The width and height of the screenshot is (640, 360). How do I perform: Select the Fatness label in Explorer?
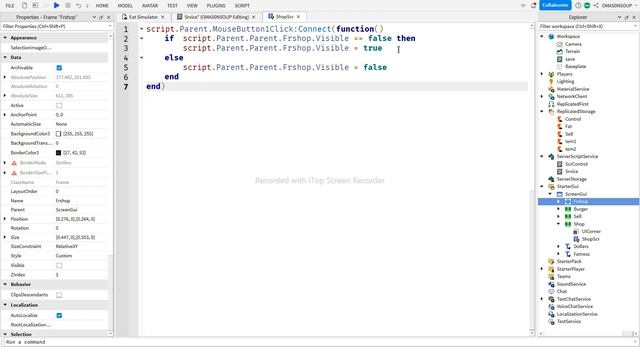[x=581, y=254]
